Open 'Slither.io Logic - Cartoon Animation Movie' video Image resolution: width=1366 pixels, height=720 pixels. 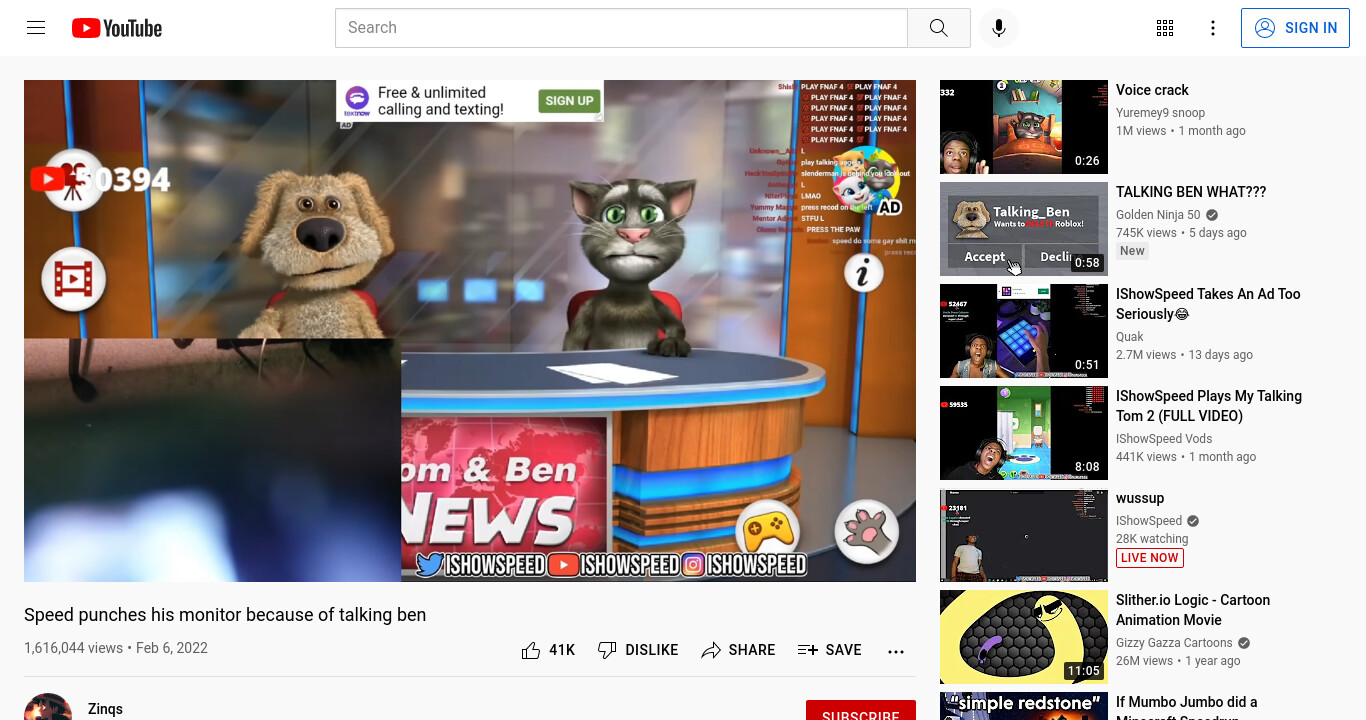tap(1193, 610)
